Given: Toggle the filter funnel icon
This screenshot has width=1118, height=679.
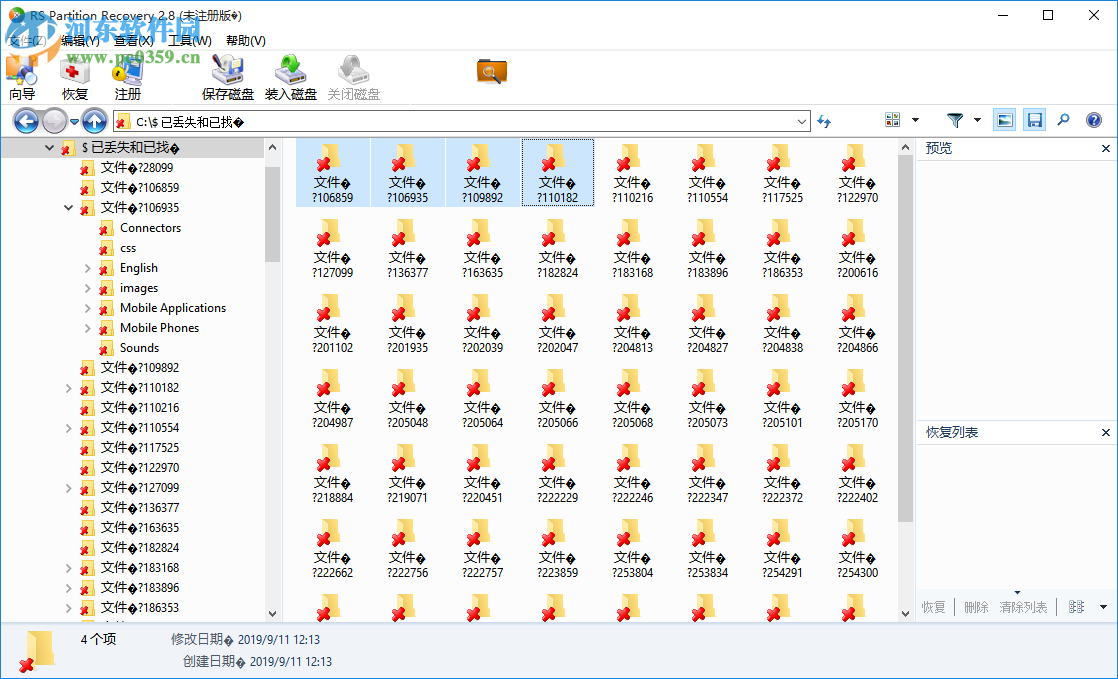Looking at the screenshot, I should click(957, 120).
